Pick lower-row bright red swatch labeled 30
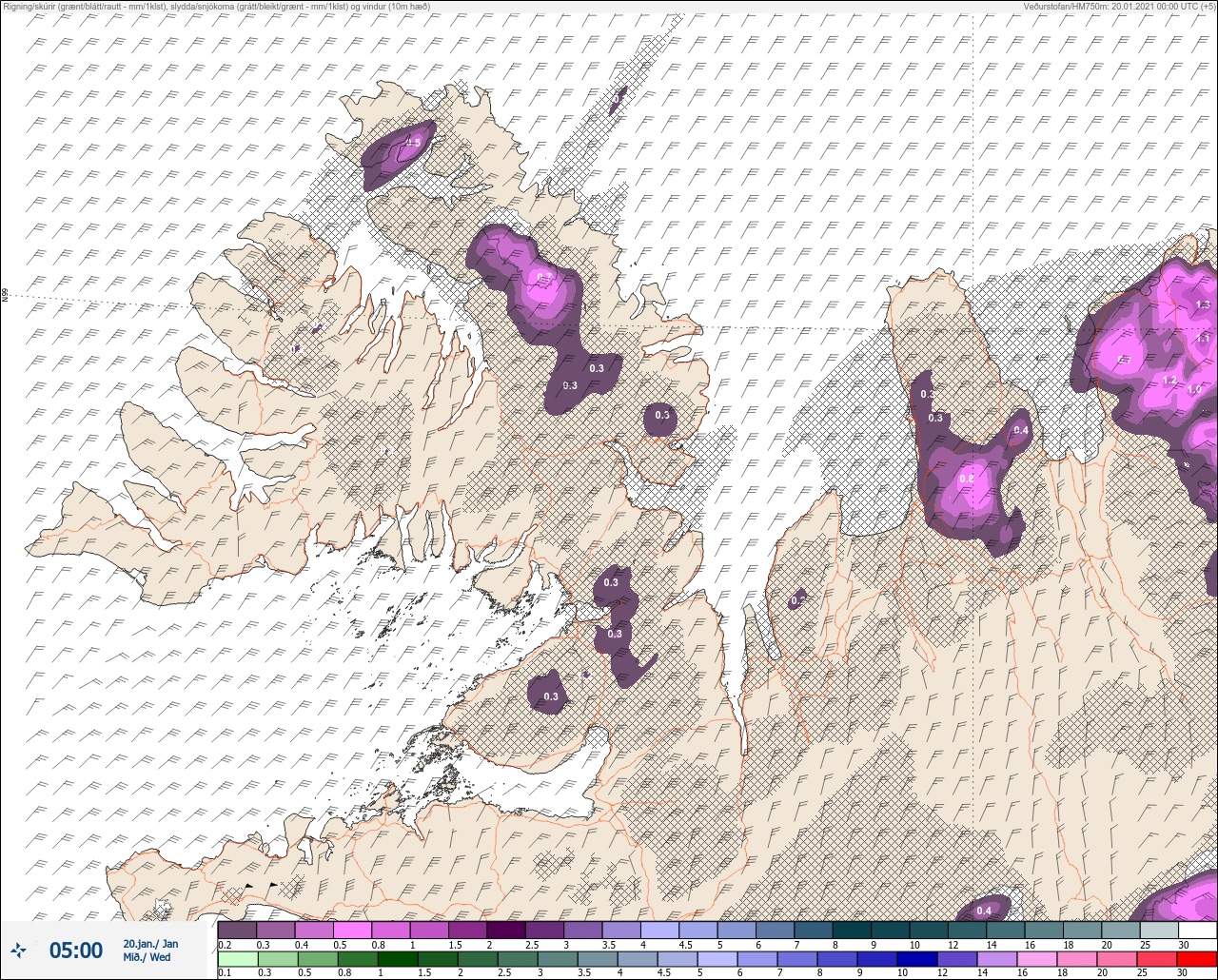Viewport: 1218px width, 980px height. (1197, 958)
